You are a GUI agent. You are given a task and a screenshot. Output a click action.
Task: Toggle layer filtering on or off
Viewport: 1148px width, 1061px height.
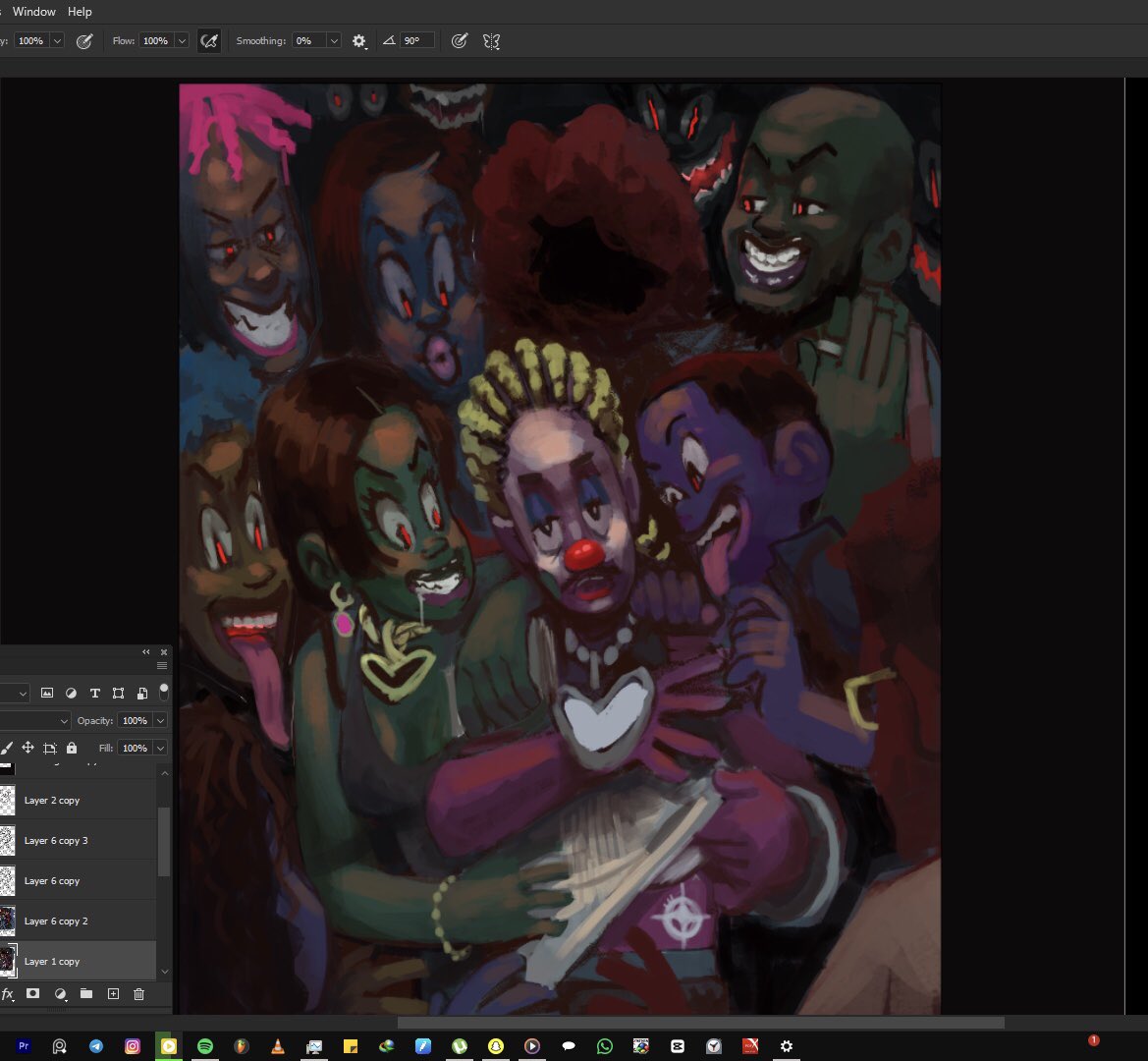tap(164, 692)
